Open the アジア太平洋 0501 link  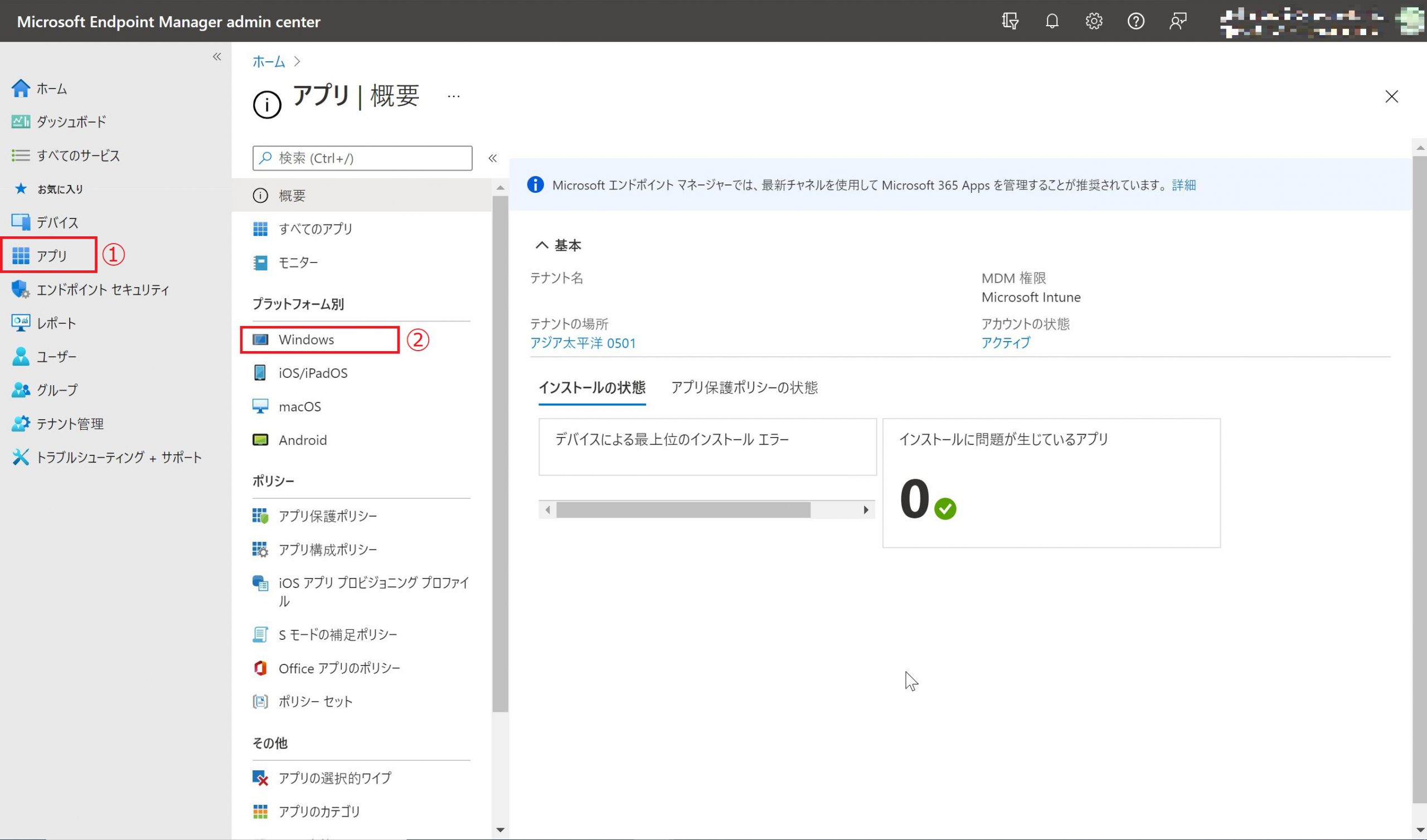[583, 343]
